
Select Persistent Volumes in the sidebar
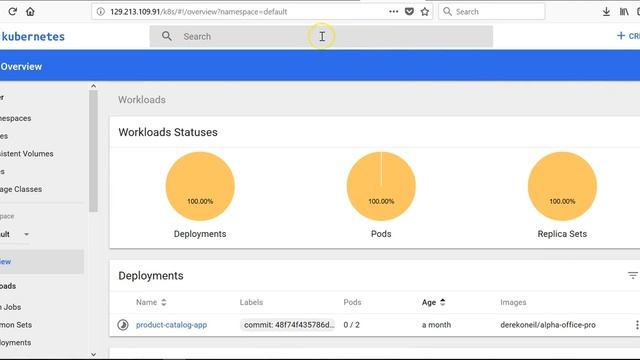point(27,154)
